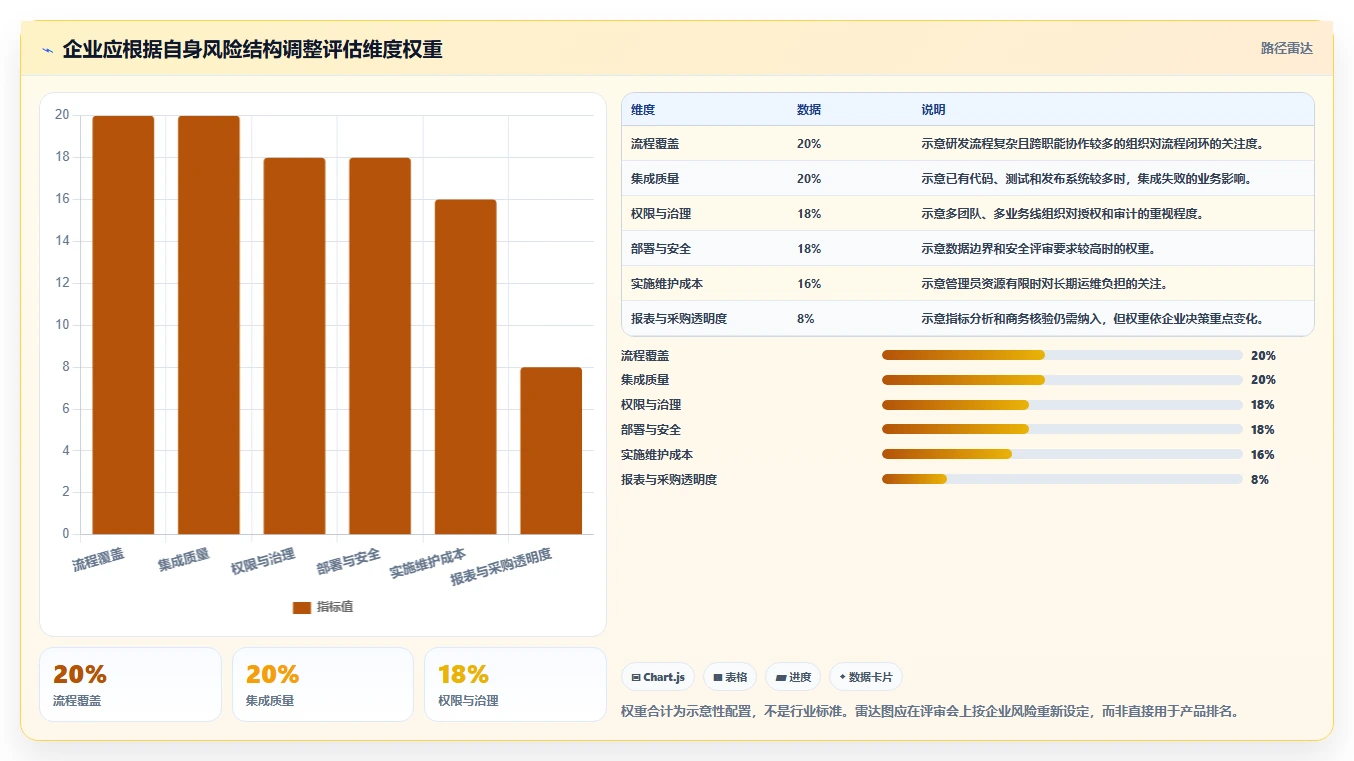Click the 报表与采购透明度 label in progress list

[669, 479]
